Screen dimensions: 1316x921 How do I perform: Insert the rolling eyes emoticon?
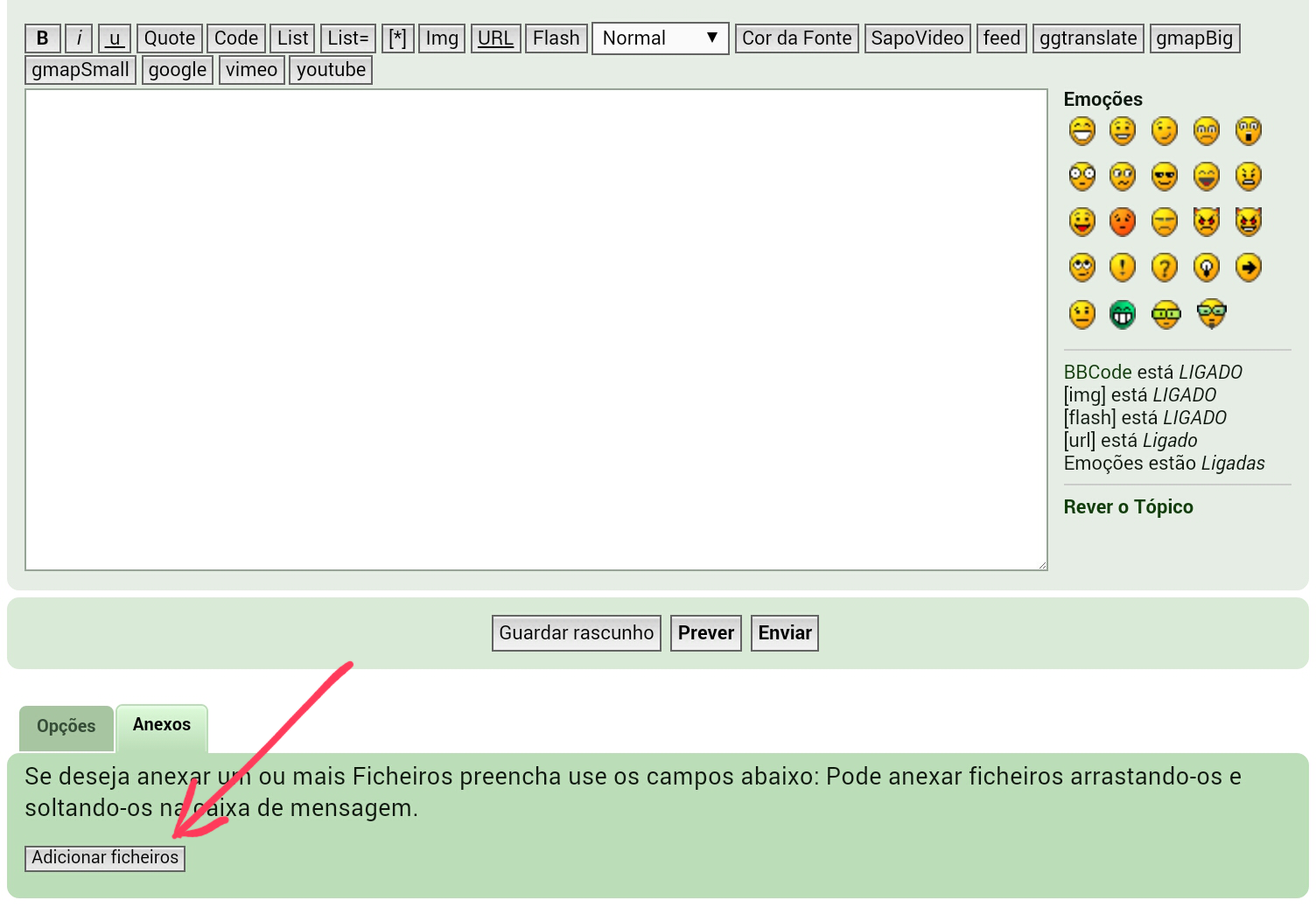pyautogui.click(x=1082, y=268)
